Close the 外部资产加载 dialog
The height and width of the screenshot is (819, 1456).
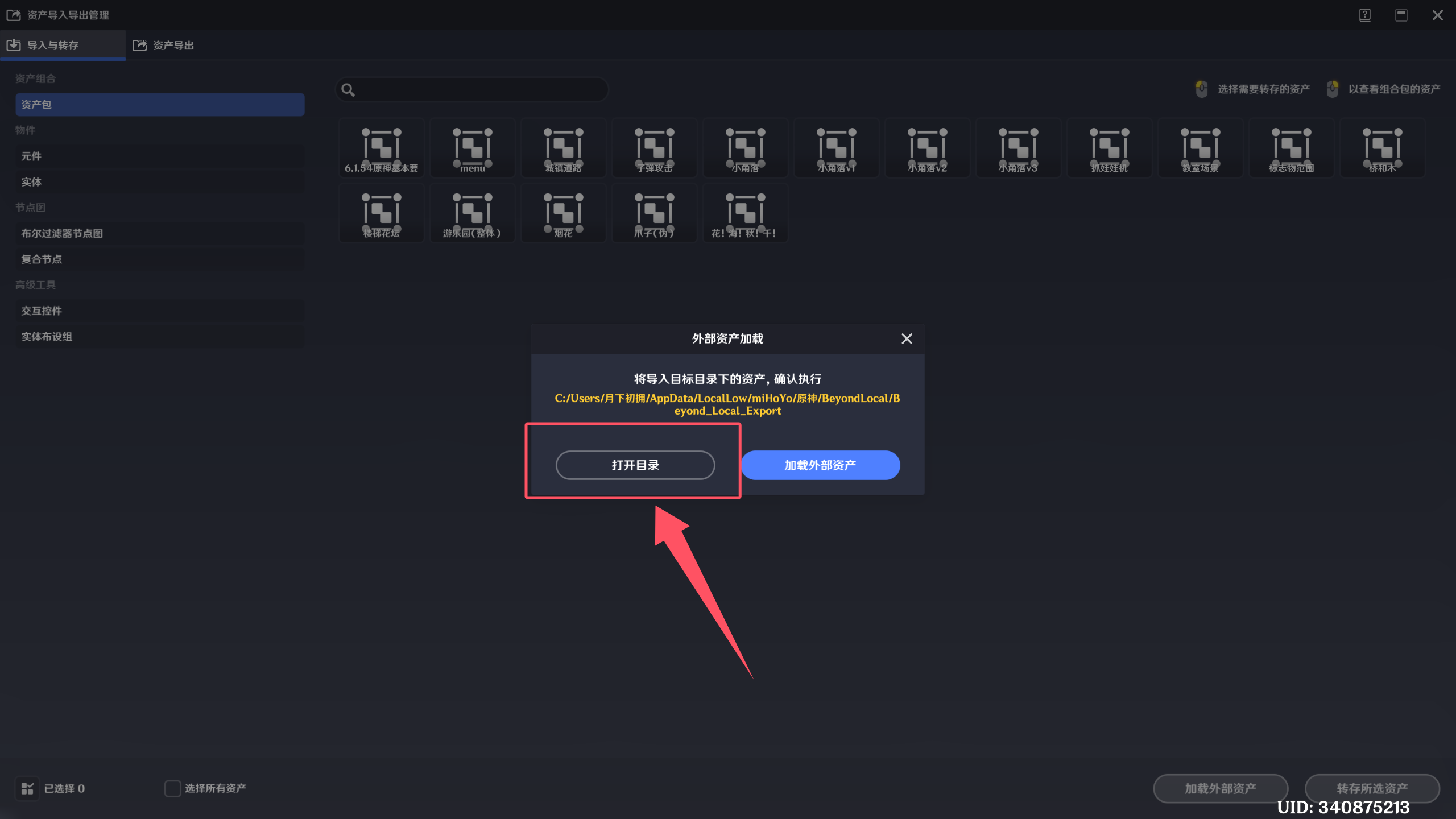(907, 339)
